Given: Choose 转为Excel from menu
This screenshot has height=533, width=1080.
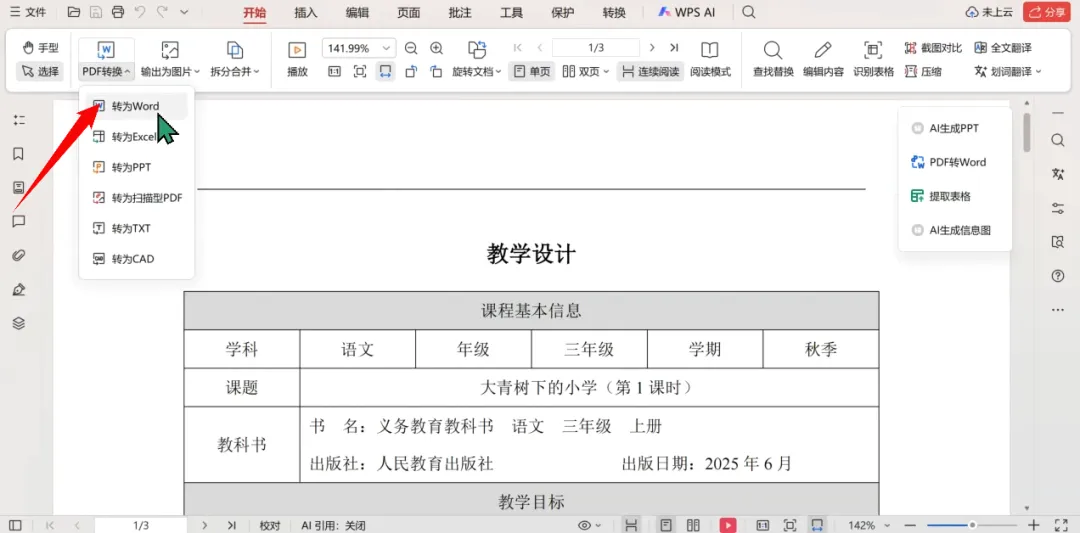Looking at the screenshot, I should [136, 137].
